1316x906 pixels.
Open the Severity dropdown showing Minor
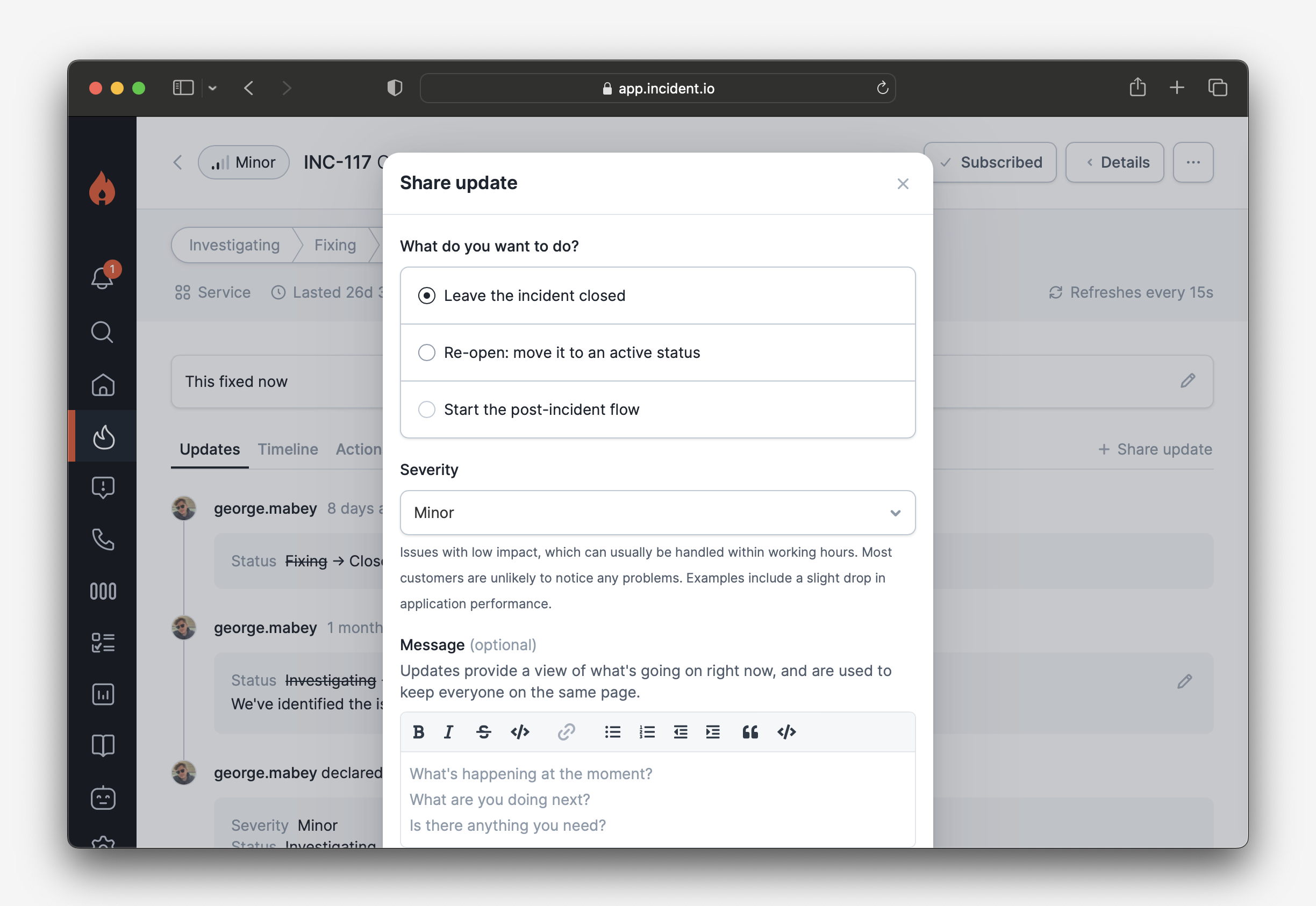pos(657,513)
